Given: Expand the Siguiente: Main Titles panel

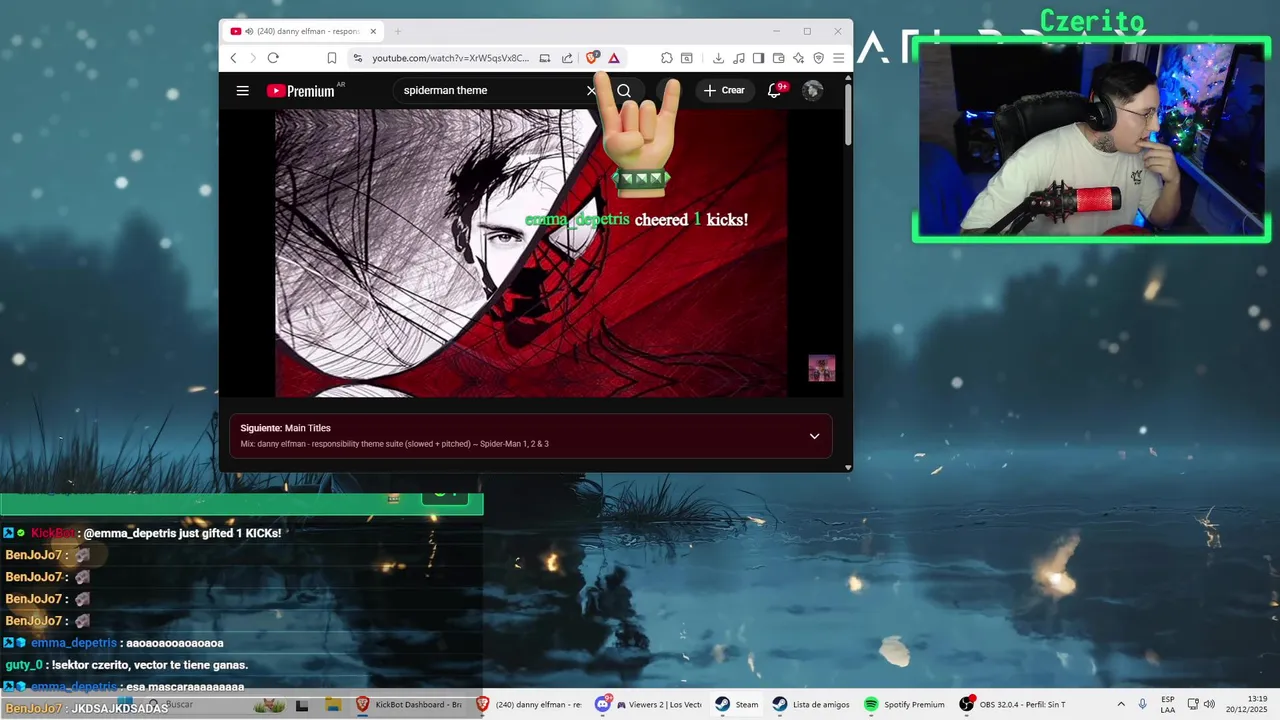Looking at the screenshot, I should coord(814,436).
